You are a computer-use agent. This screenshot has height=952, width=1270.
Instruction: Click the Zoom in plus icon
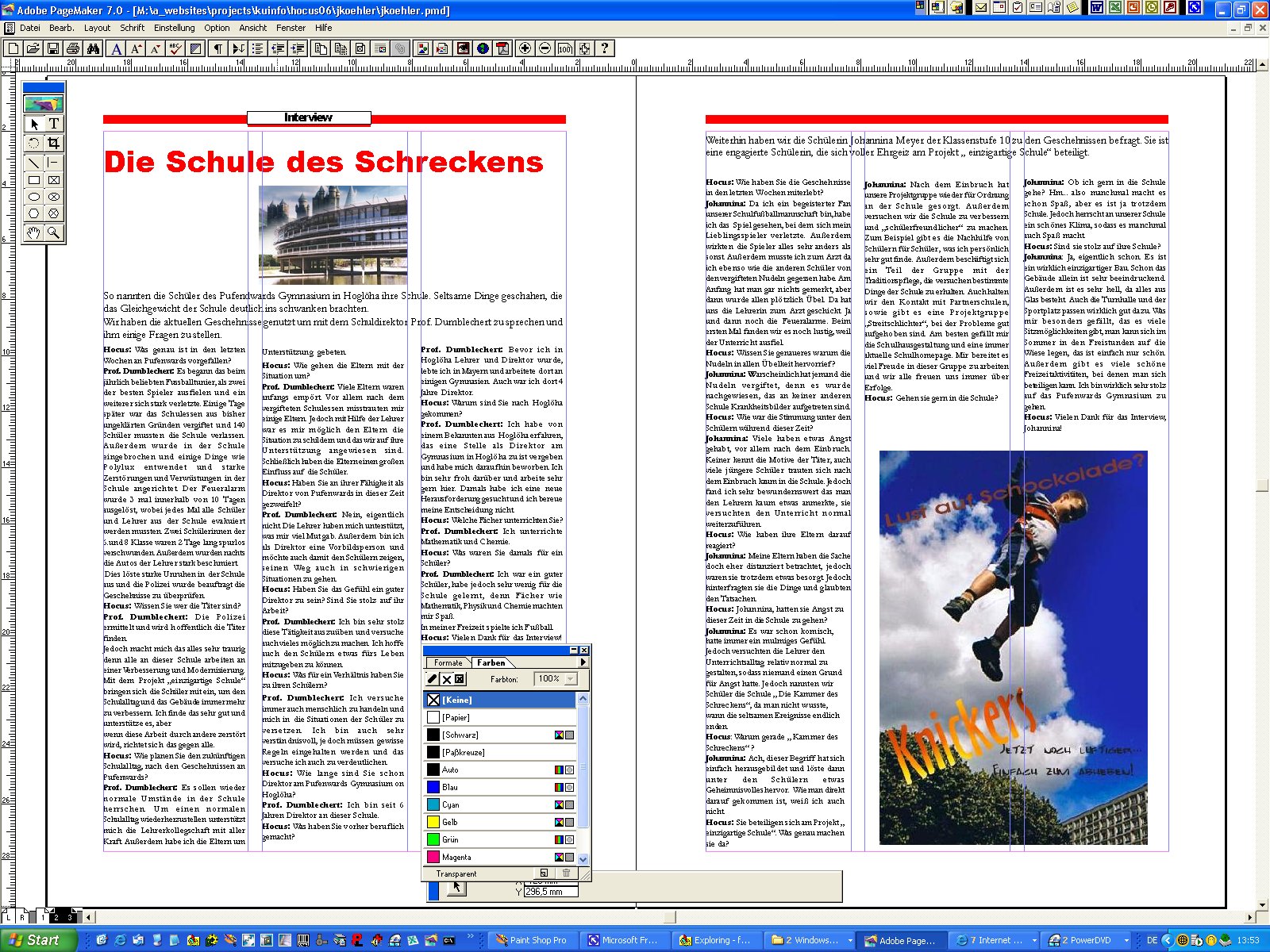click(525, 48)
